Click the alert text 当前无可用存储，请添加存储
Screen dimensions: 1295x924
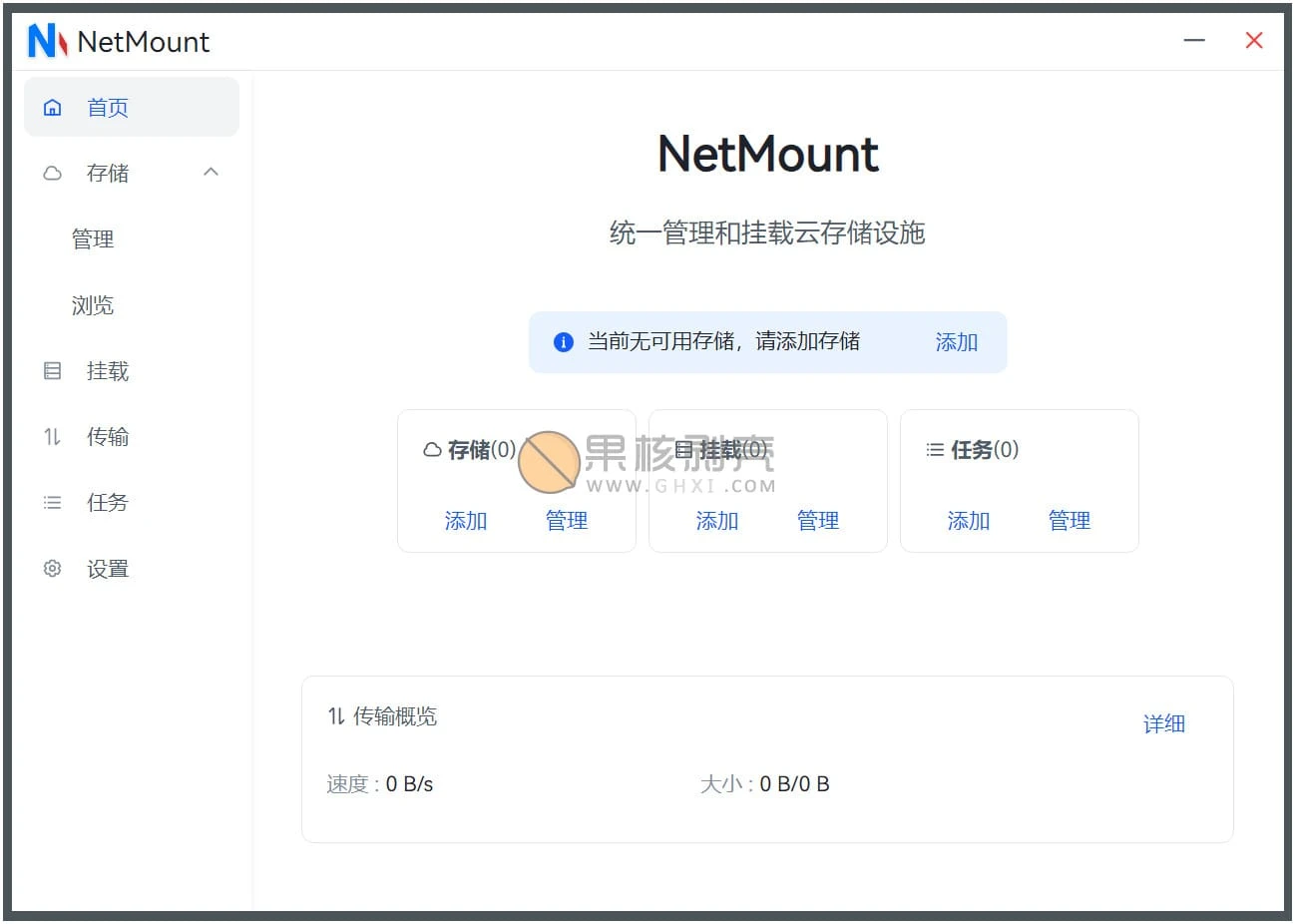click(723, 342)
